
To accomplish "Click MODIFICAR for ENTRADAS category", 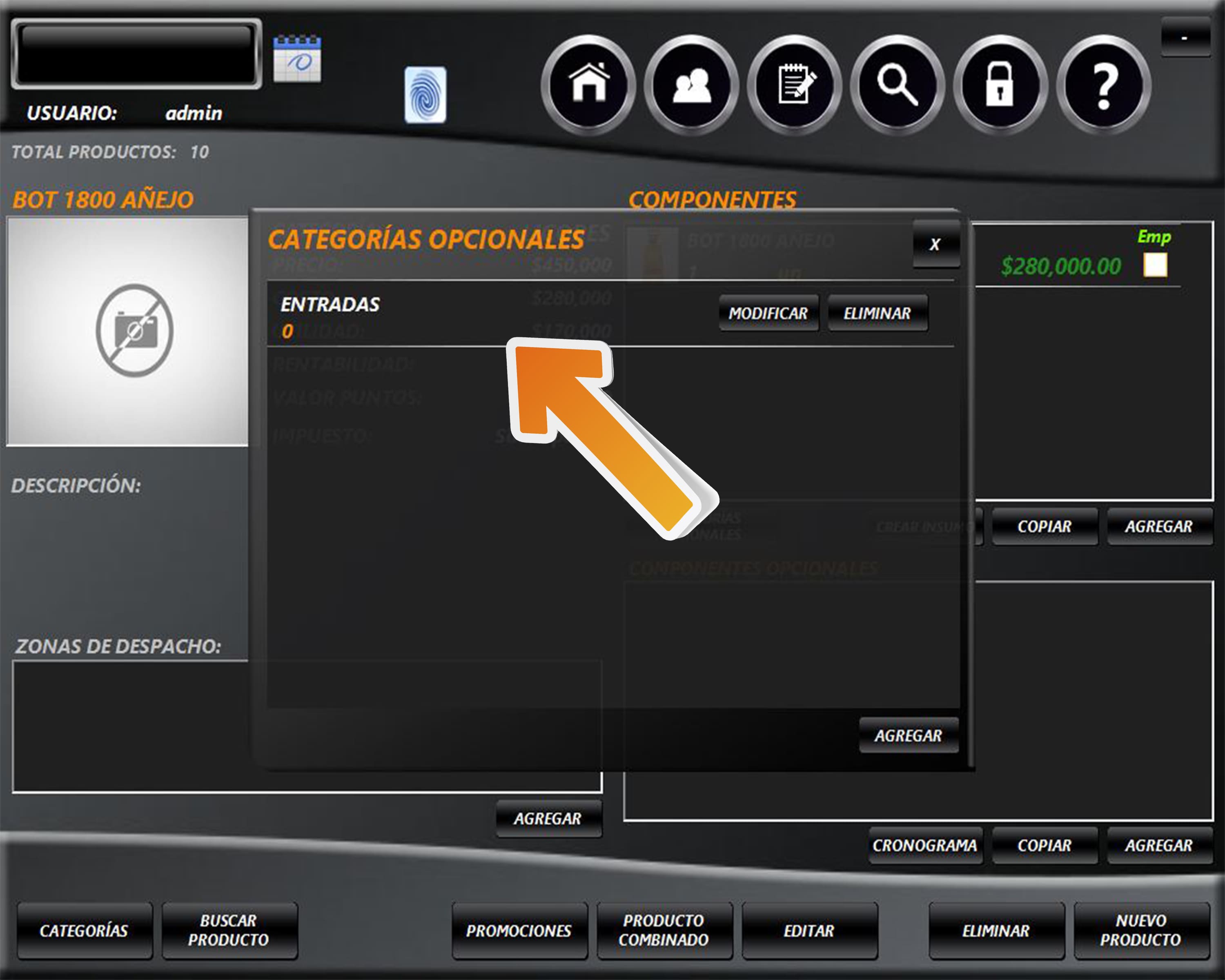I will pos(768,313).
